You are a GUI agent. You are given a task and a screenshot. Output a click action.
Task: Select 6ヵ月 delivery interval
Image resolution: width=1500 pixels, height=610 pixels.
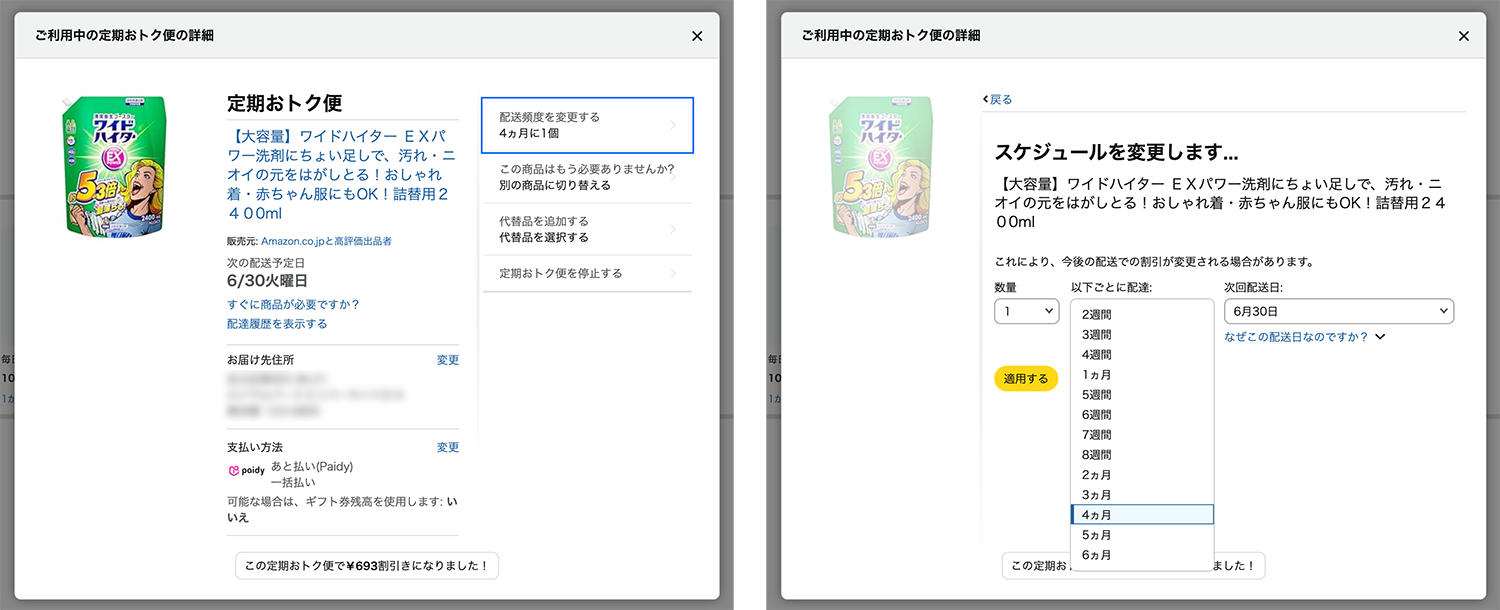1142,554
